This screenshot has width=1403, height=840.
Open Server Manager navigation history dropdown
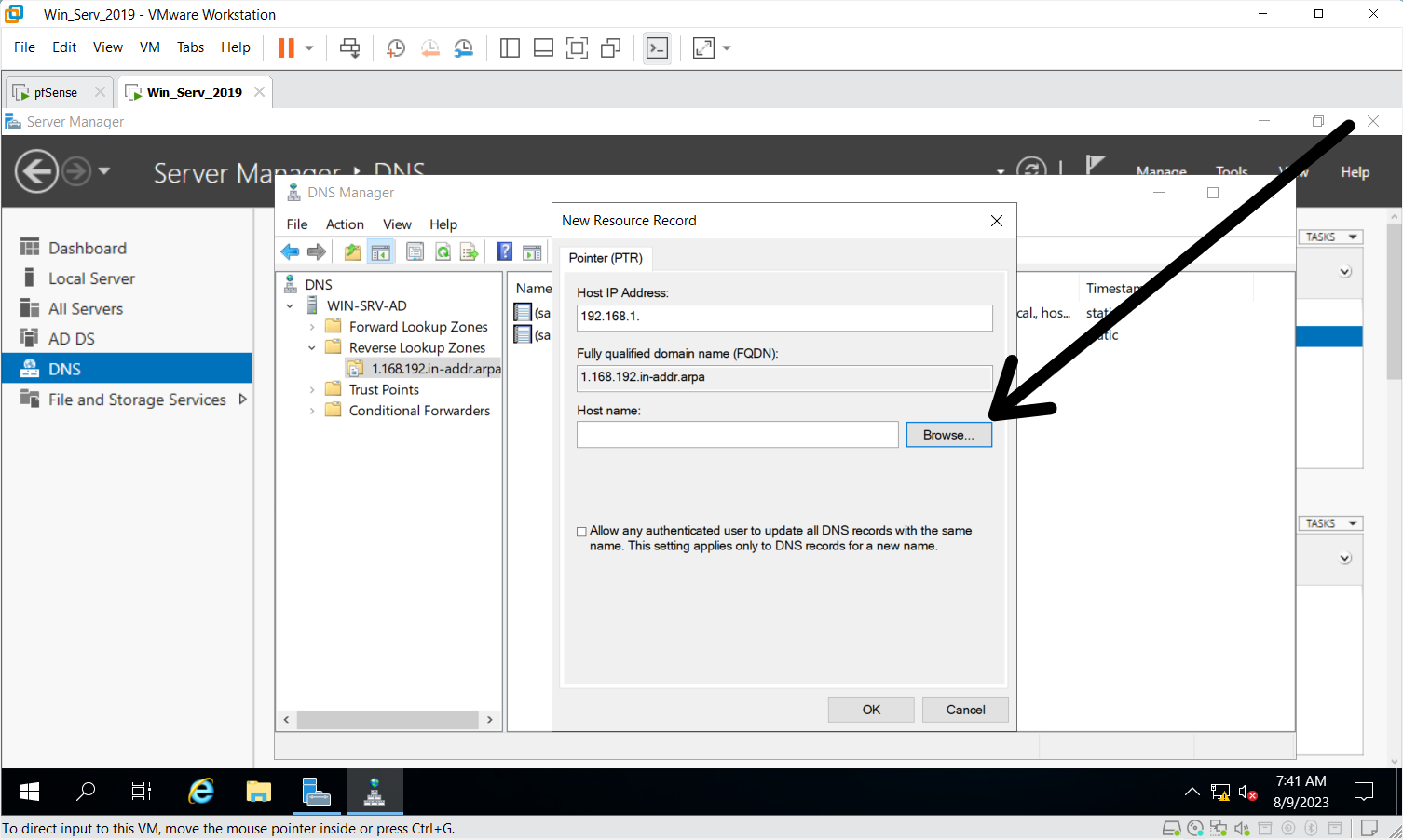(x=104, y=171)
